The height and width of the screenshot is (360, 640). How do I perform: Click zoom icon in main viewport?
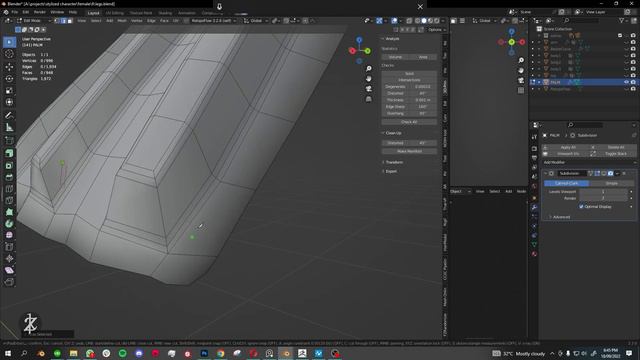point(369,69)
